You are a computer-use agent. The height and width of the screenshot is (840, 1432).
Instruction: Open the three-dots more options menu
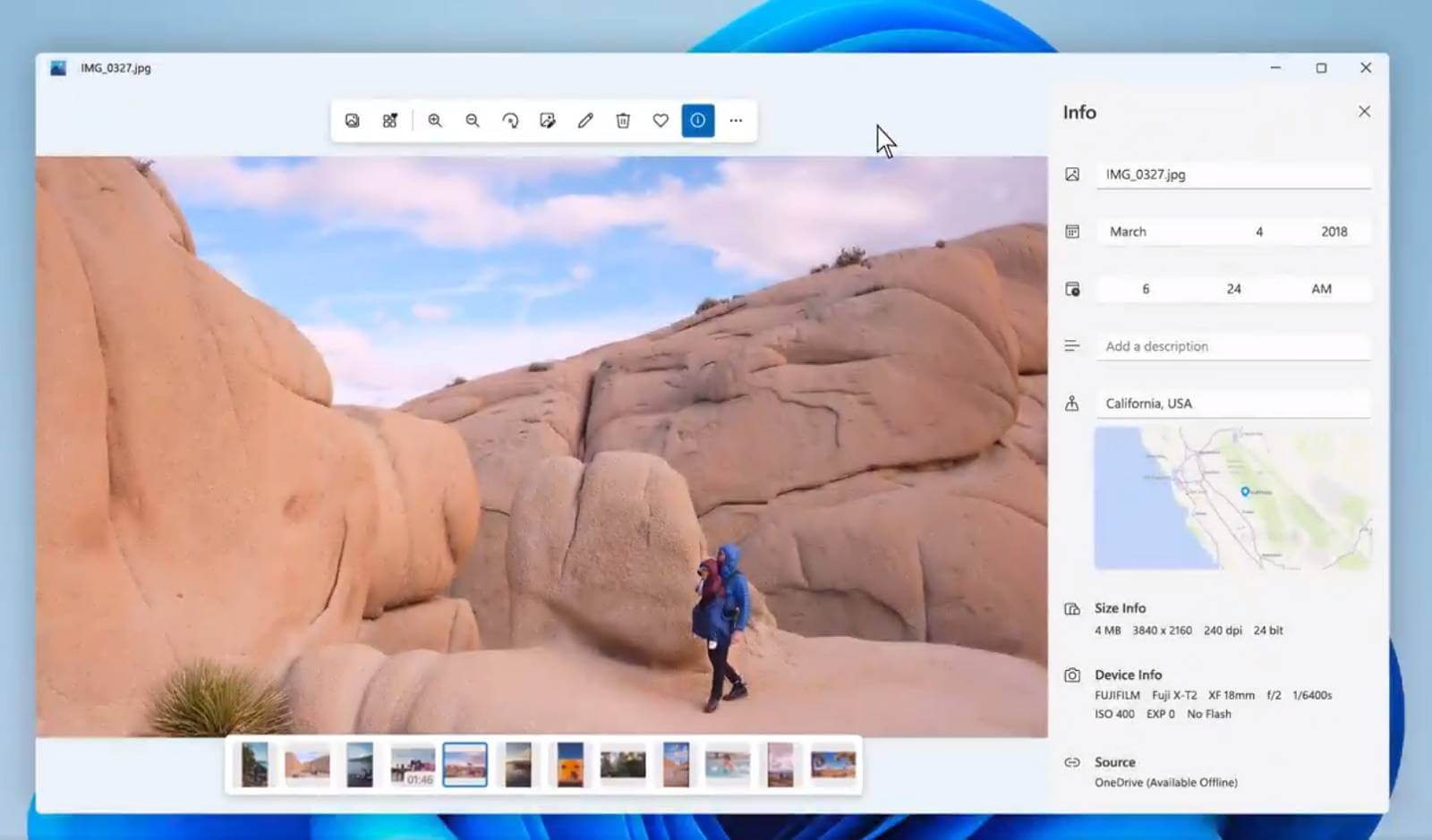click(x=736, y=121)
